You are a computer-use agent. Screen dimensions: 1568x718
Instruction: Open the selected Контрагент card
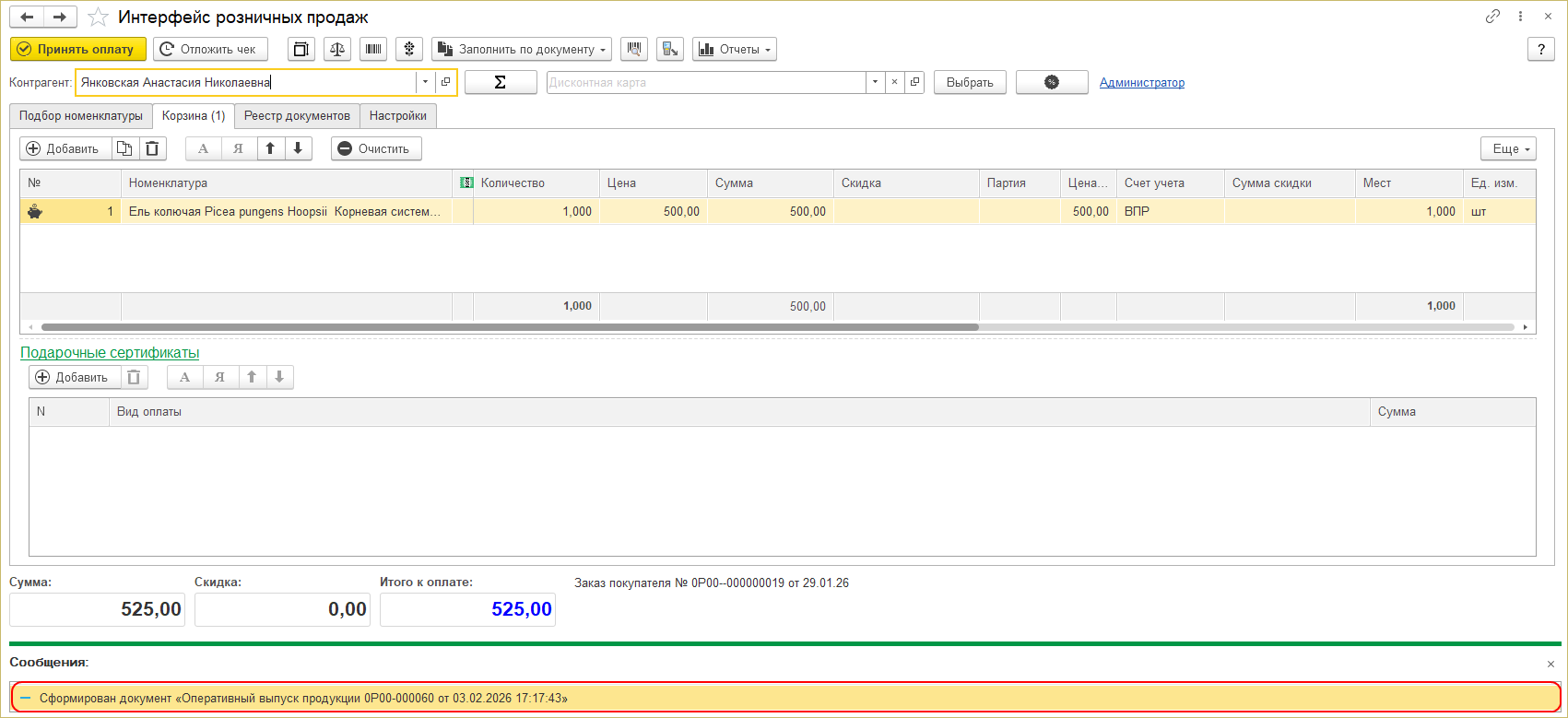pyautogui.click(x=445, y=82)
